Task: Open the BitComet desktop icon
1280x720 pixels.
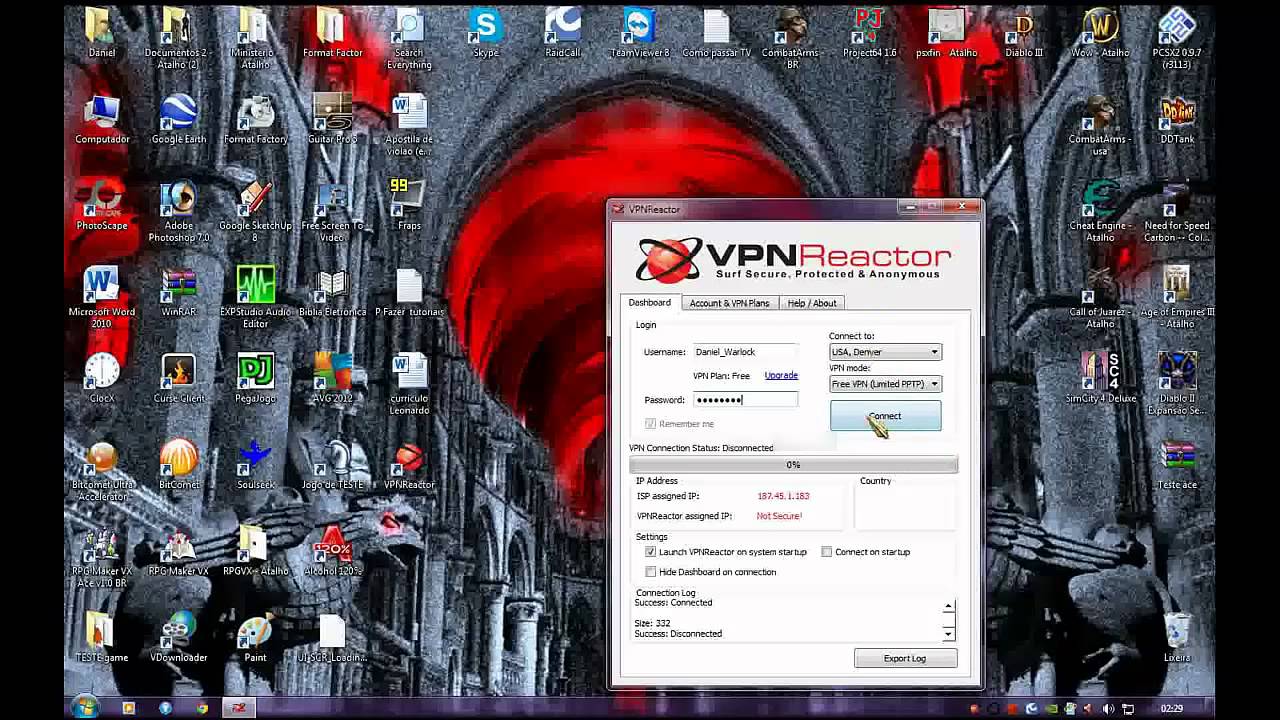Action: click(x=179, y=465)
